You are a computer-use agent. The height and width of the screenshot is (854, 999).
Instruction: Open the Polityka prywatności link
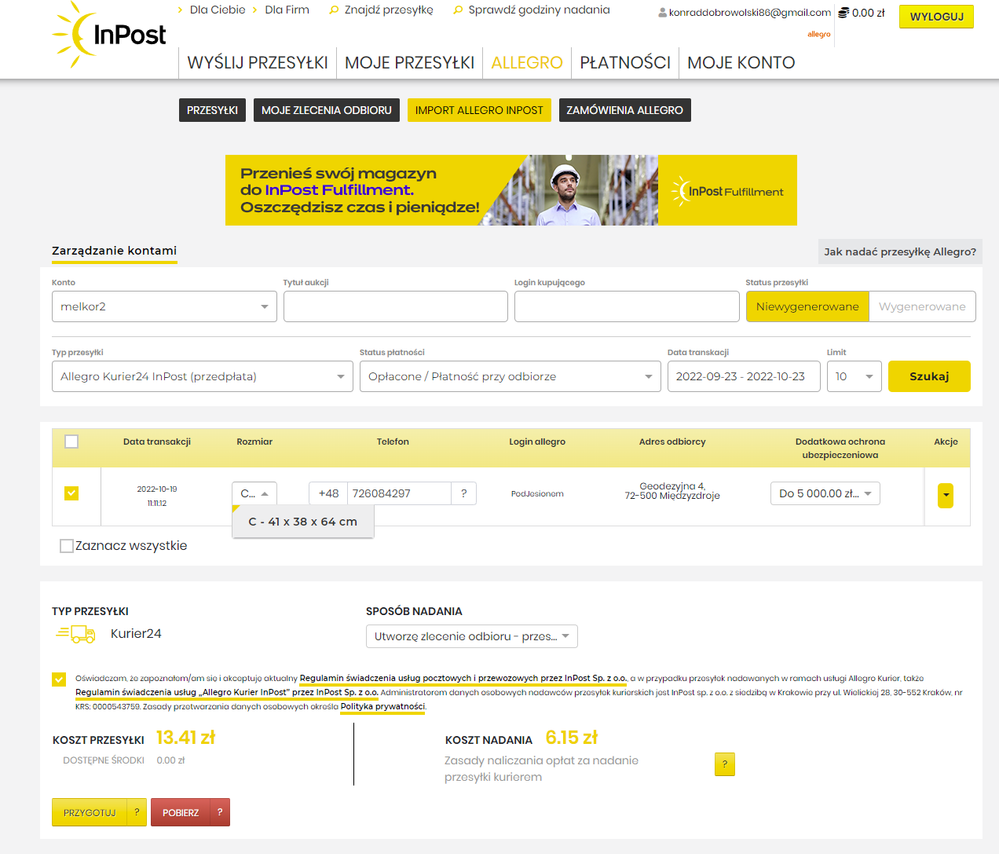coord(382,706)
